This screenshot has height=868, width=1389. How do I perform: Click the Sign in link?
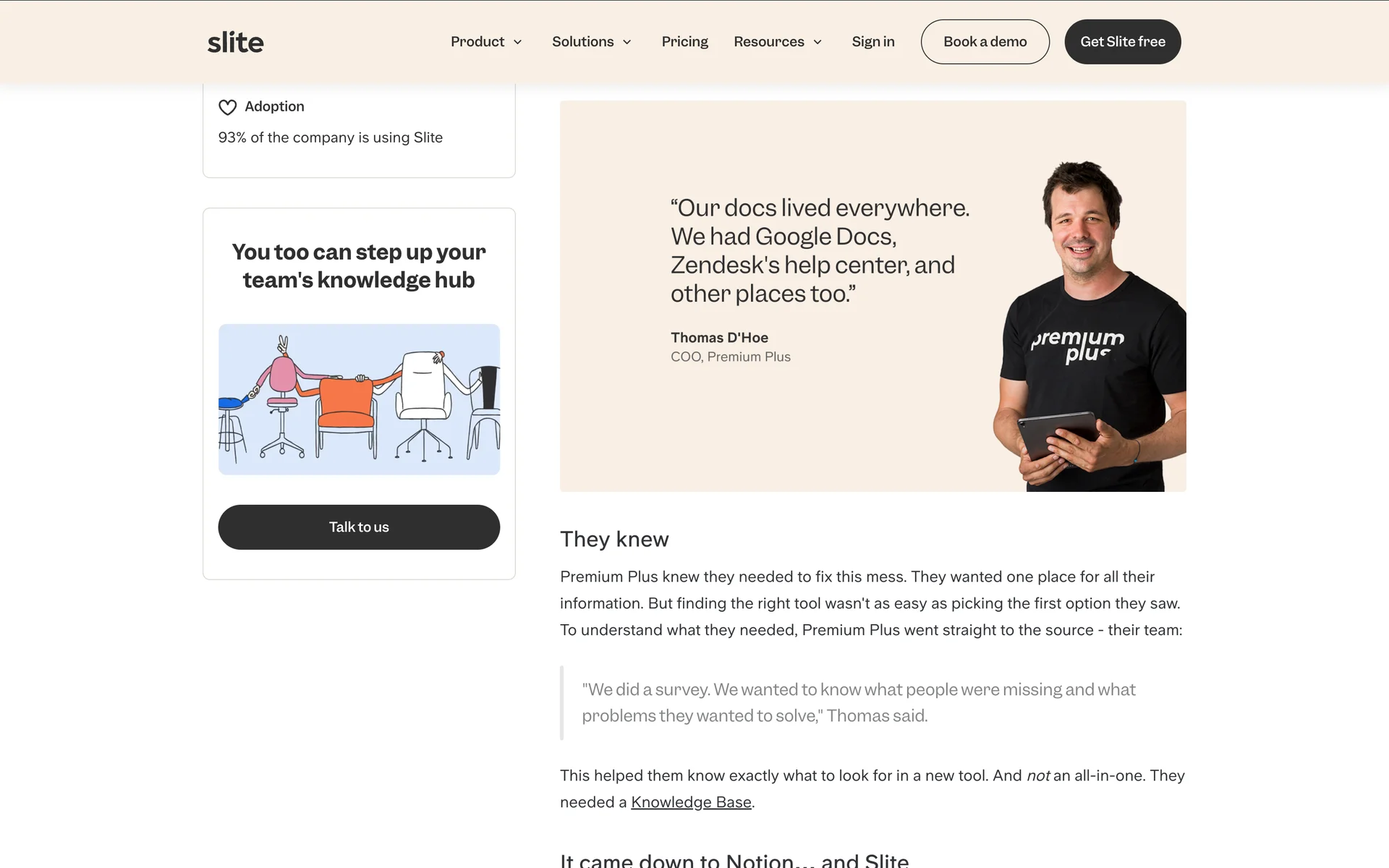(873, 42)
